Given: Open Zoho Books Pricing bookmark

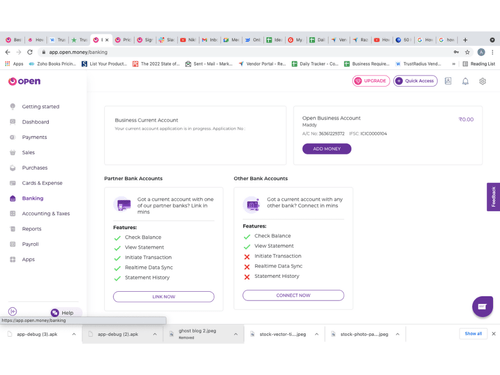Looking at the screenshot, I should (x=53, y=64).
